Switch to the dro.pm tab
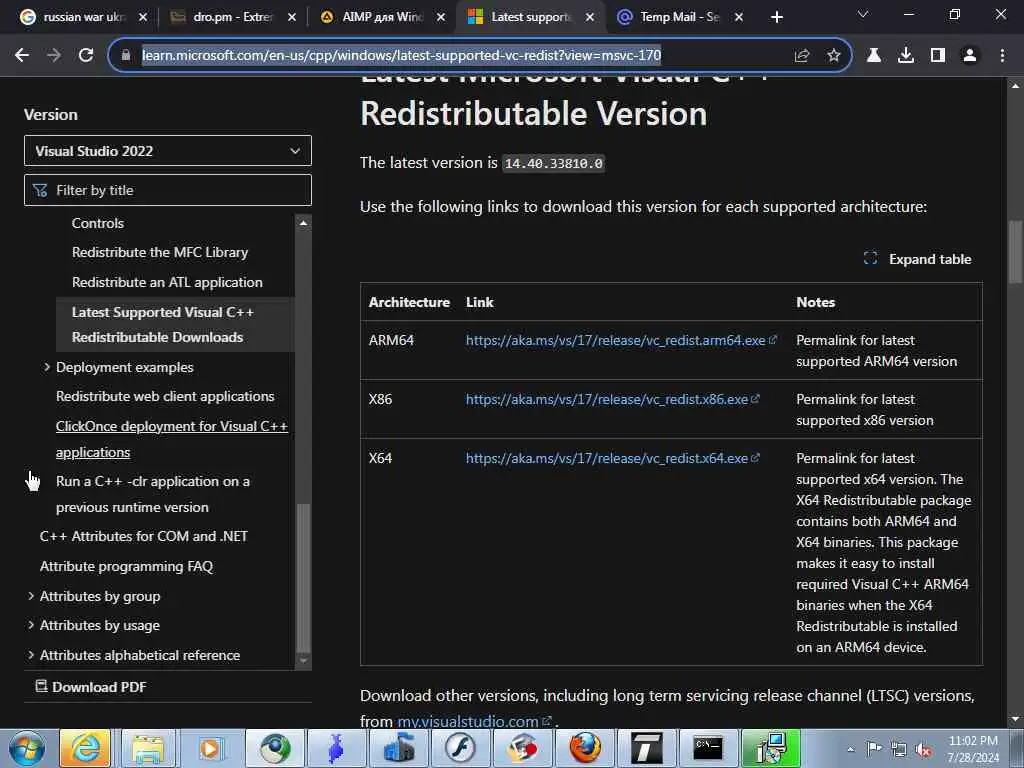 coord(233,17)
